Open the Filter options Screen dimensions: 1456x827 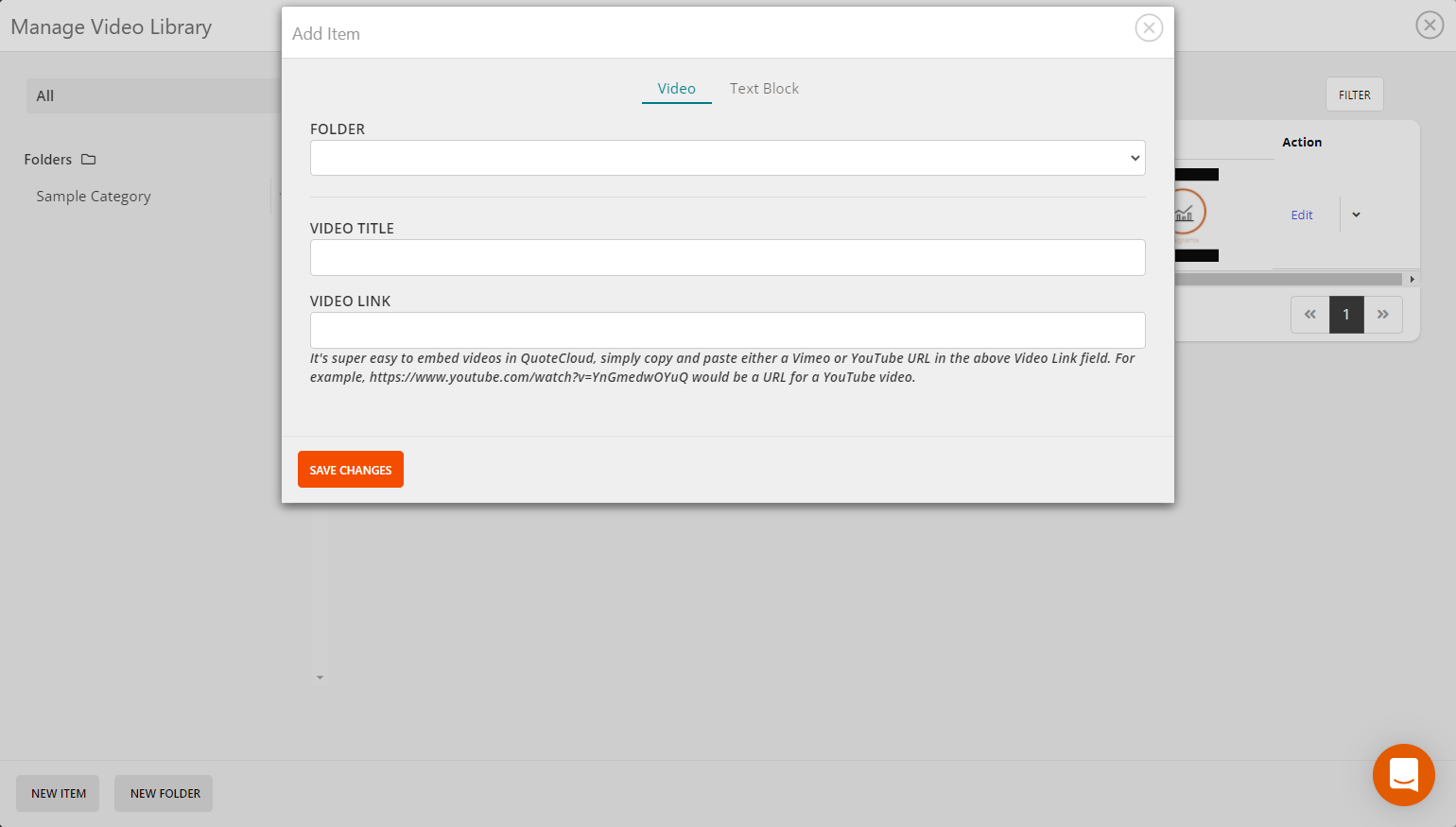click(x=1354, y=95)
